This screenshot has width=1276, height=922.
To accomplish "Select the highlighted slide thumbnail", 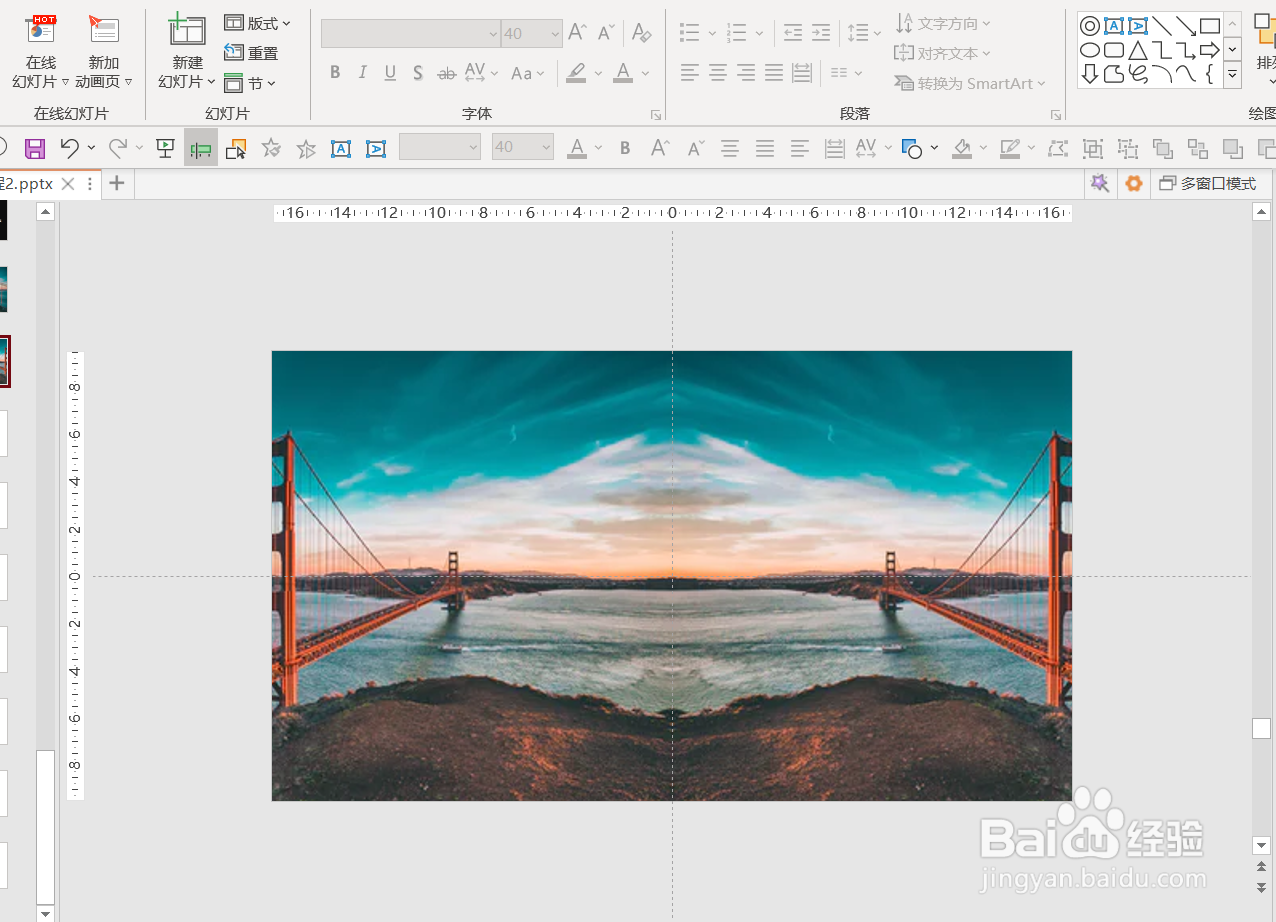I will pyautogui.click(x=4, y=361).
